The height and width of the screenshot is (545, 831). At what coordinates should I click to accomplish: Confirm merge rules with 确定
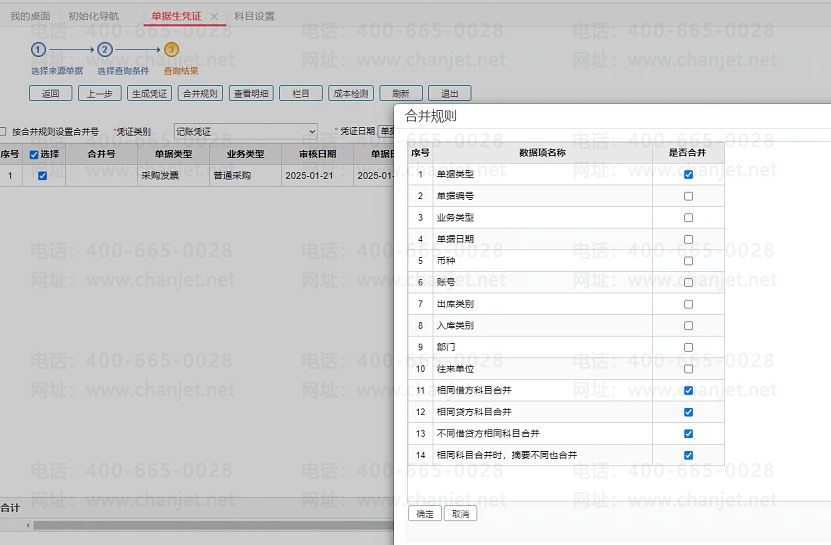point(425,514)
